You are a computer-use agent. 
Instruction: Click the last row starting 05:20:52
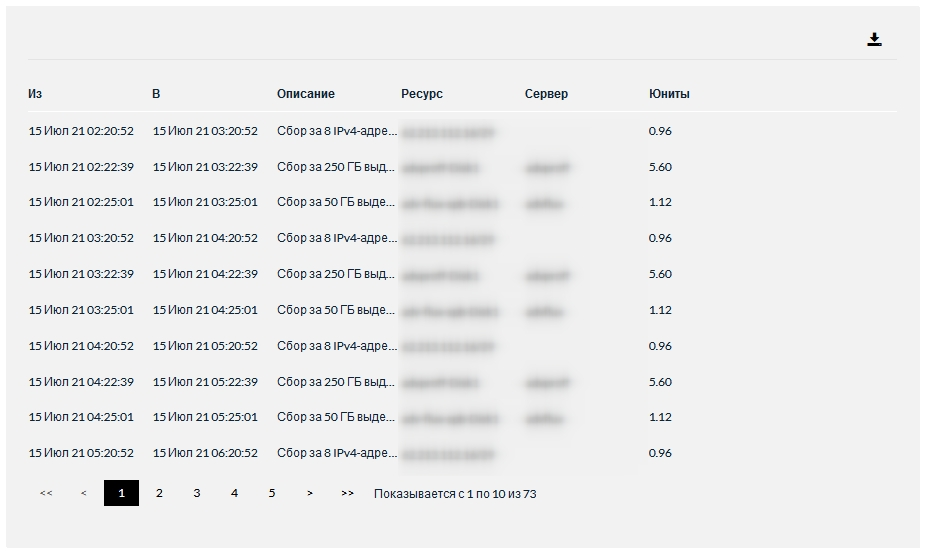tap(462, 453)
